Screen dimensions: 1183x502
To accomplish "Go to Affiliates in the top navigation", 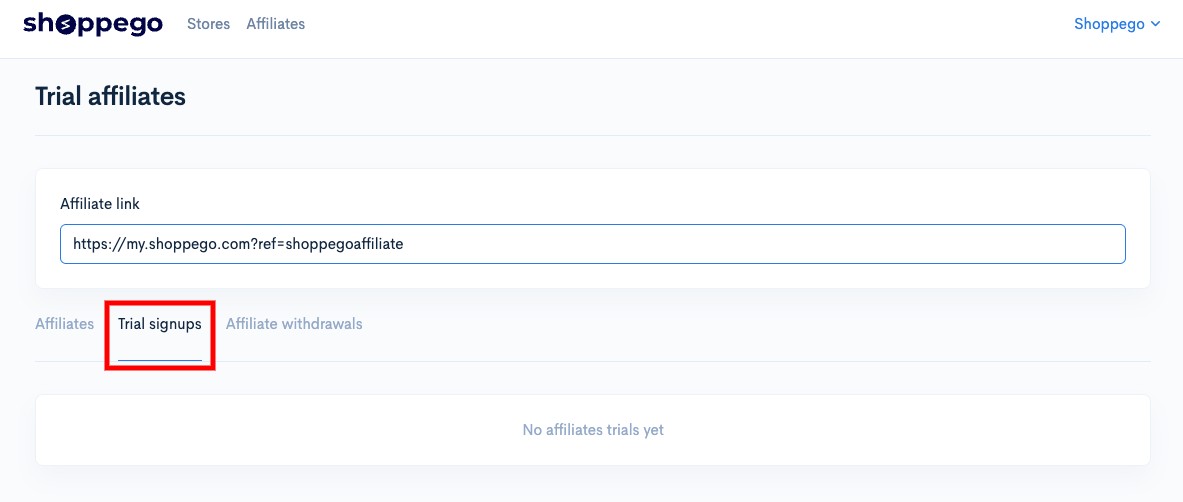I will pos(275,24).
